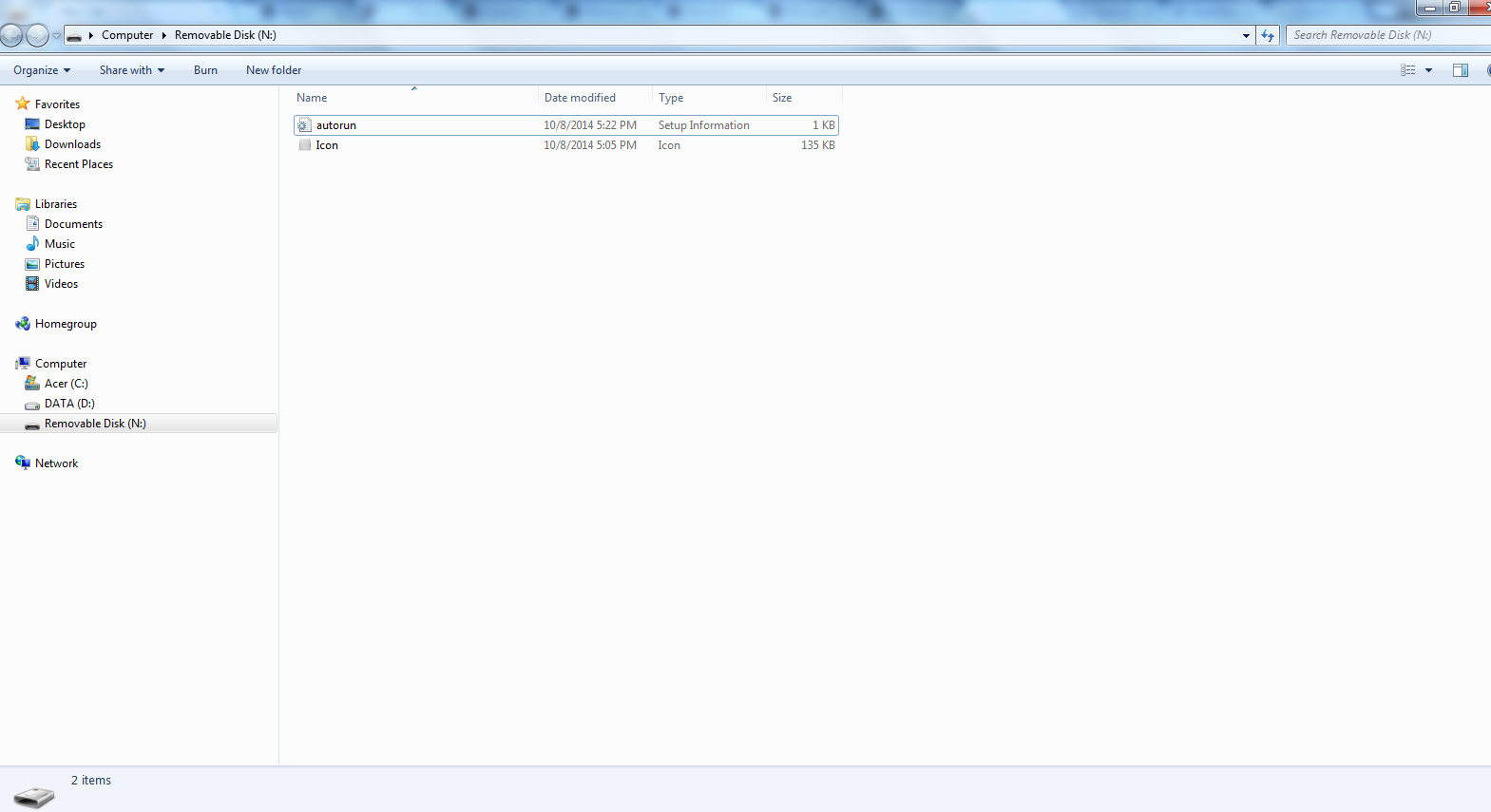Select the Icon file's icon

coord(304,145)
